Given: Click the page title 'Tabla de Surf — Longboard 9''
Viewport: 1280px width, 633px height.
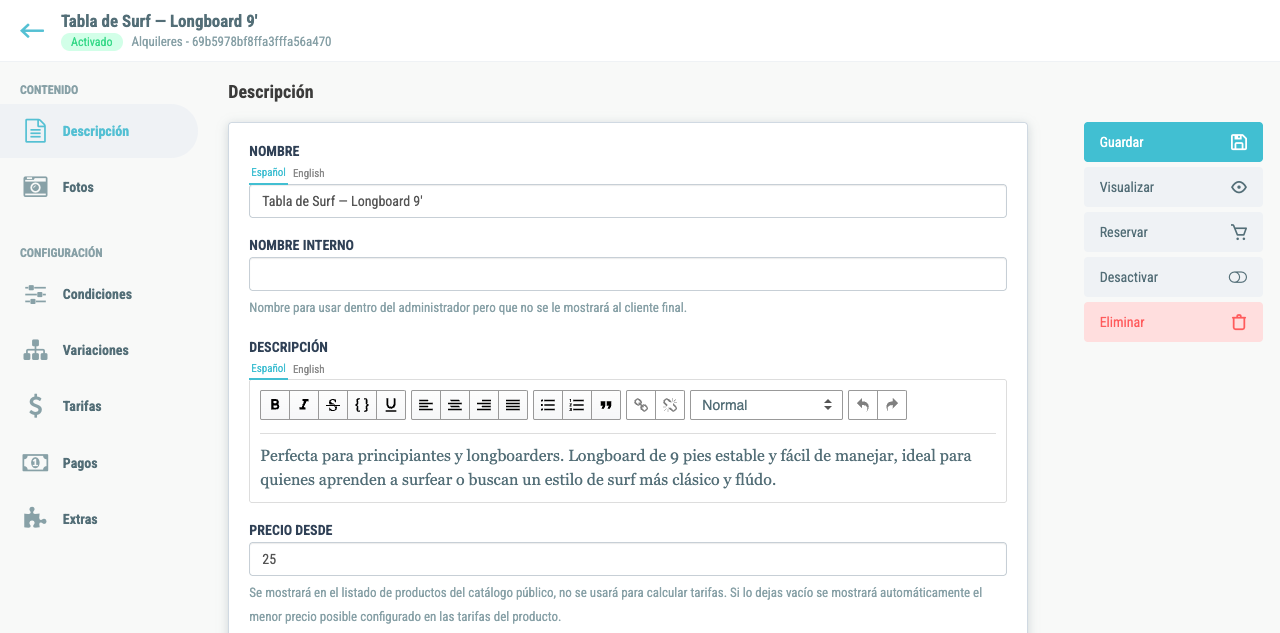Looking at the screenshot, I should [x=160, y=20].
